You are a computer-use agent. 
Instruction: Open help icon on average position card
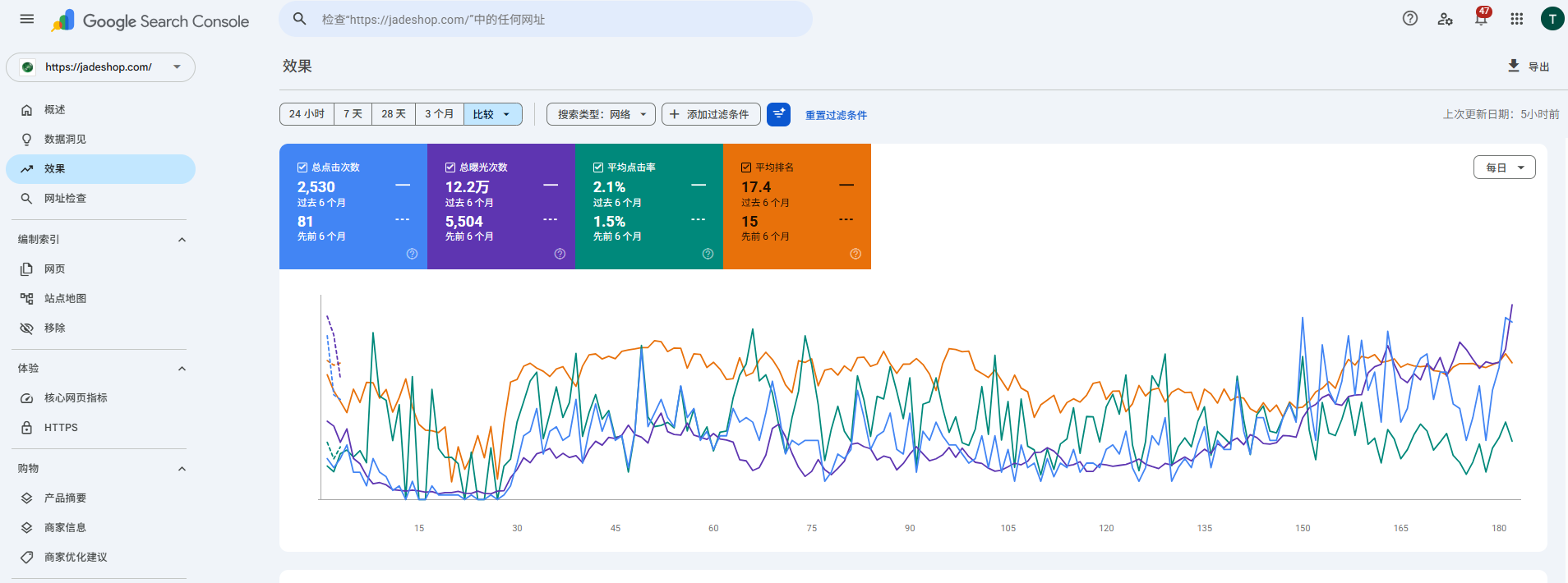pyautogui.click(x=855, y=254)
